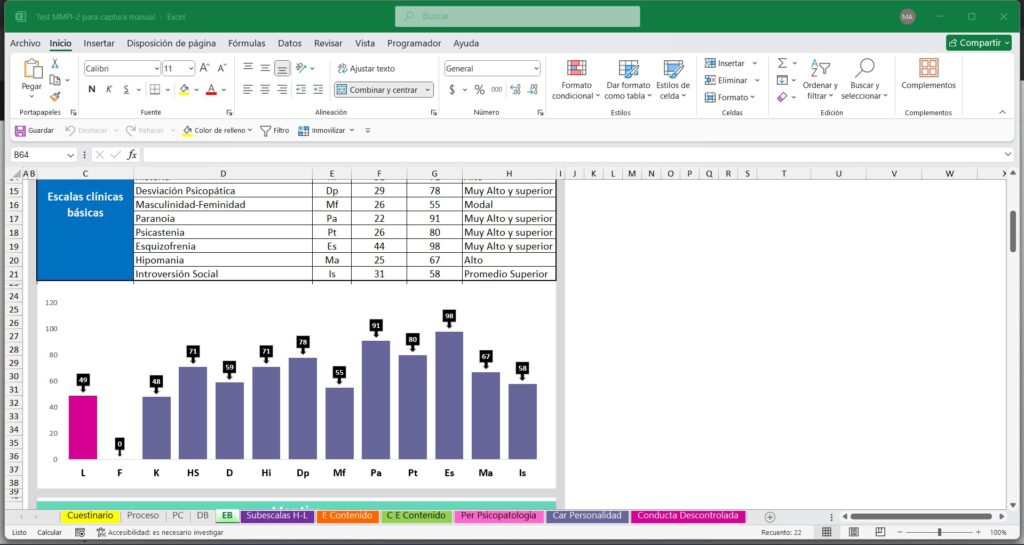Expand the Combinar y centrar dropdown arrow
1024x545 pixels.
click(427, 89)
